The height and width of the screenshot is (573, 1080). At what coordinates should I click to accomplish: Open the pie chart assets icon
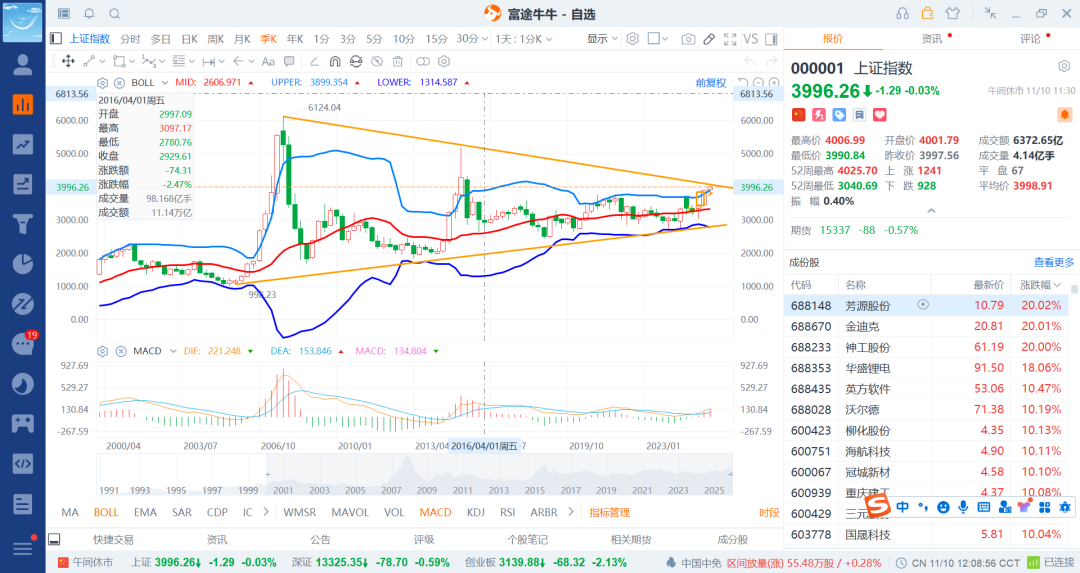[x=23, y=264]
